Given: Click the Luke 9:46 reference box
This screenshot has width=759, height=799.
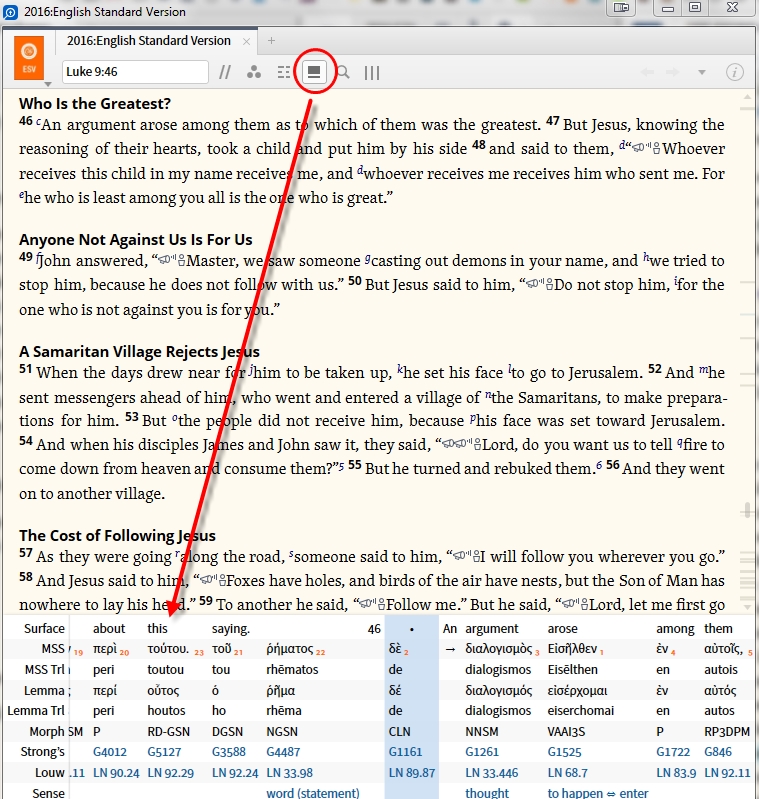Looking at the screenshot, I should pyautogui.click(x=135, y=72).
